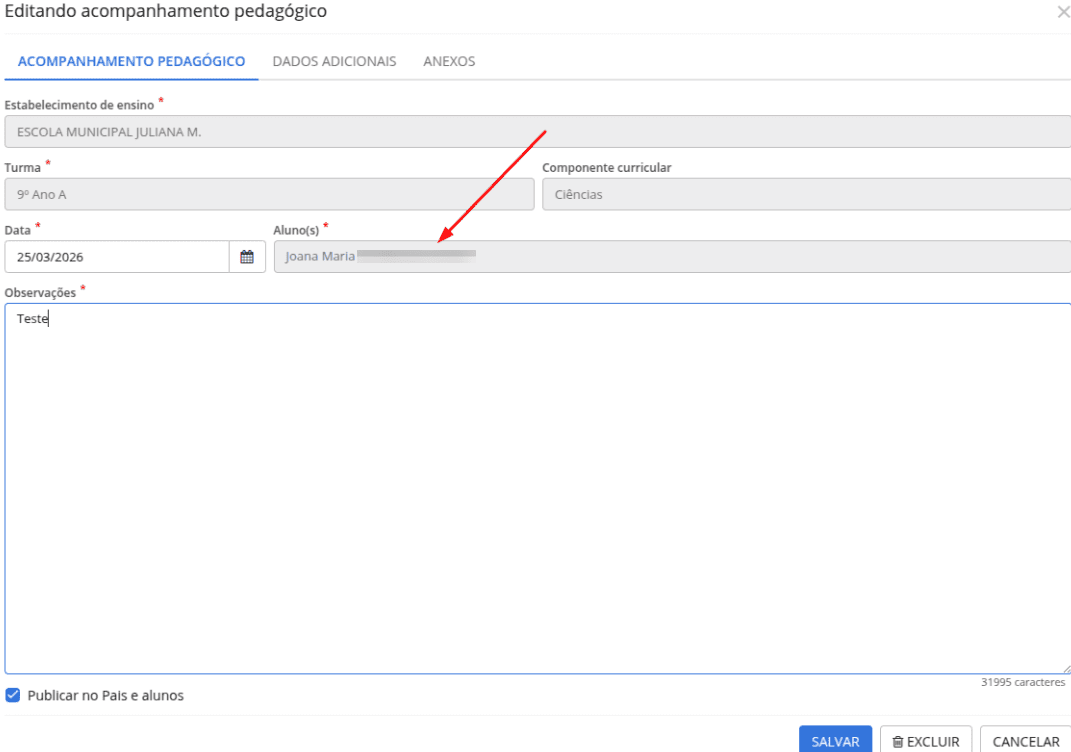The height and width of the screenshot is (752, 1071).
Task: Uncheck Publicar no Pais e alunos checkbox
Action: pos(13,695)
